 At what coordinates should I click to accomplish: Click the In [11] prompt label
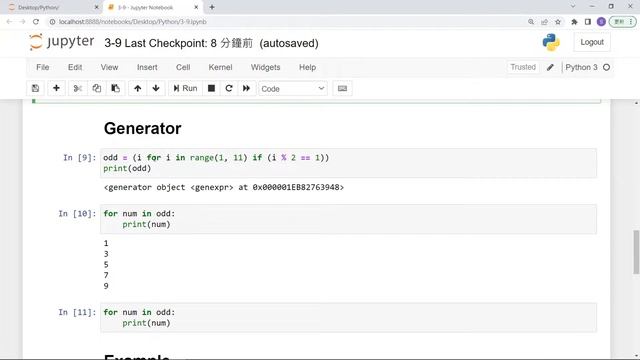pos(77,312)
